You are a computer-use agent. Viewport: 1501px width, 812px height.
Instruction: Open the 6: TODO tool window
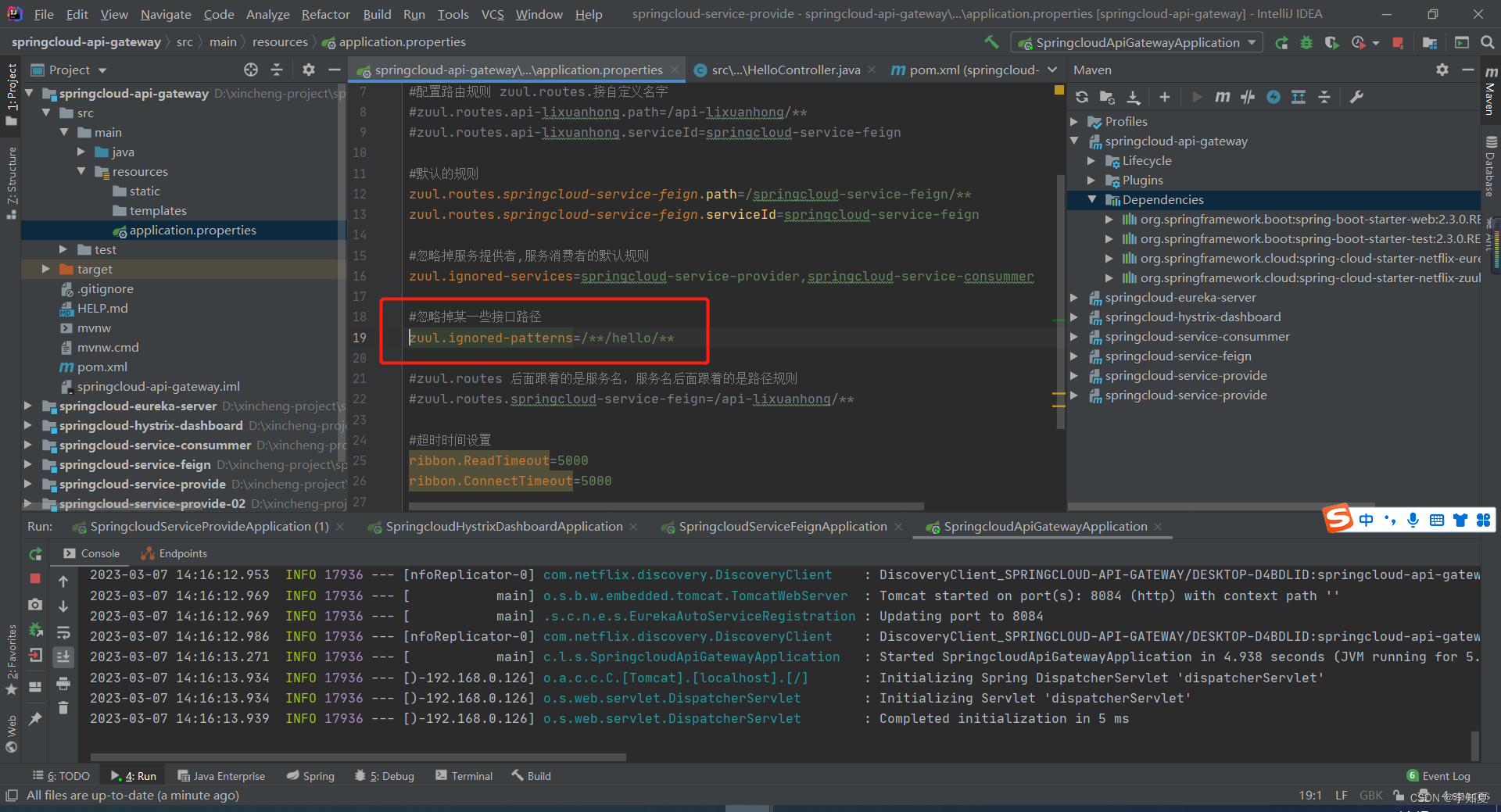tap(61, 776)
